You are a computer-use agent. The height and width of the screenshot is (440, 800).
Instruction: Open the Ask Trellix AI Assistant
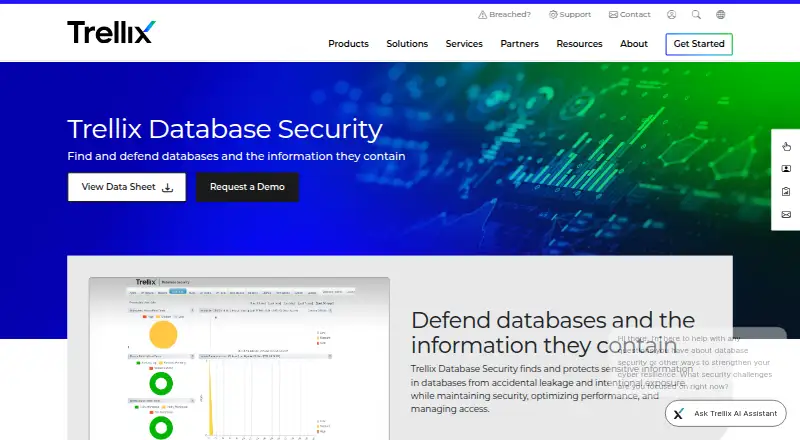coord(726,413)
